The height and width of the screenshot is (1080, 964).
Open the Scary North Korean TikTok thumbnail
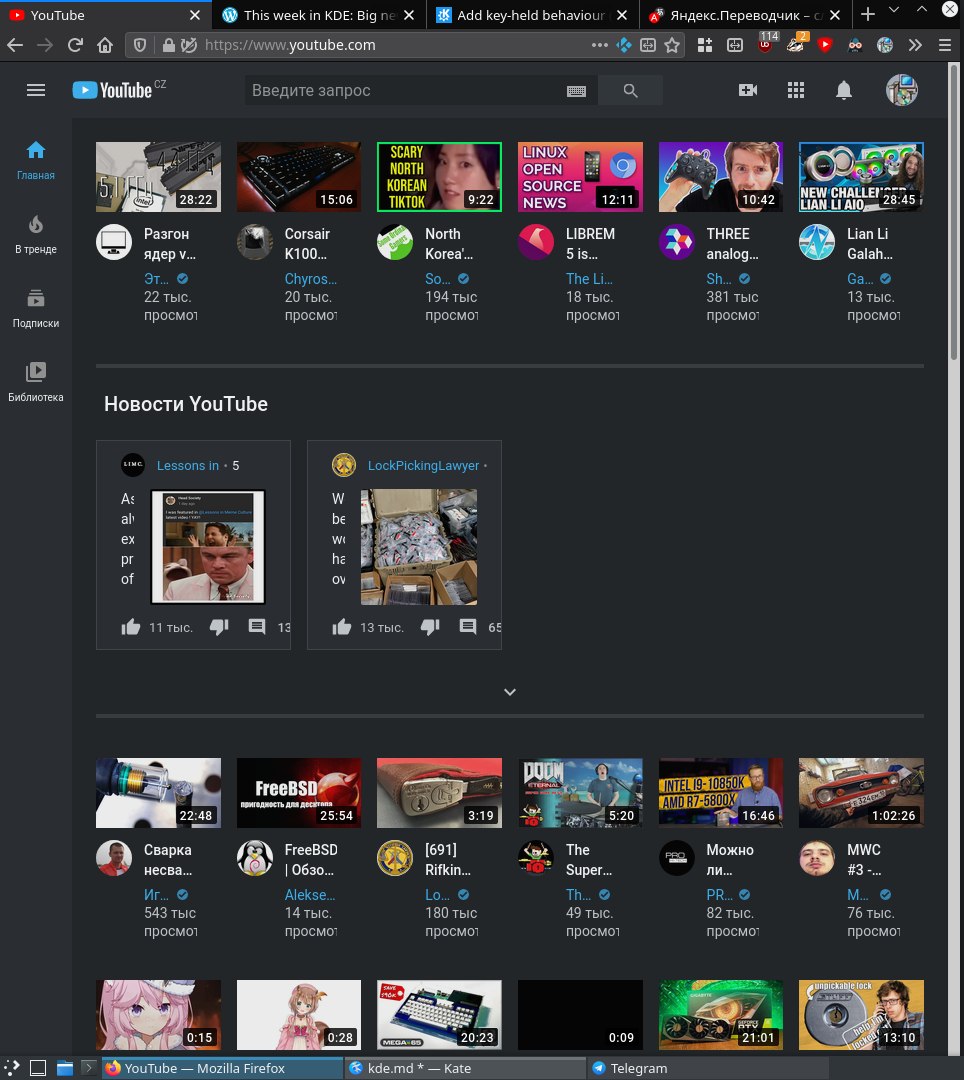tap(439, 177)
